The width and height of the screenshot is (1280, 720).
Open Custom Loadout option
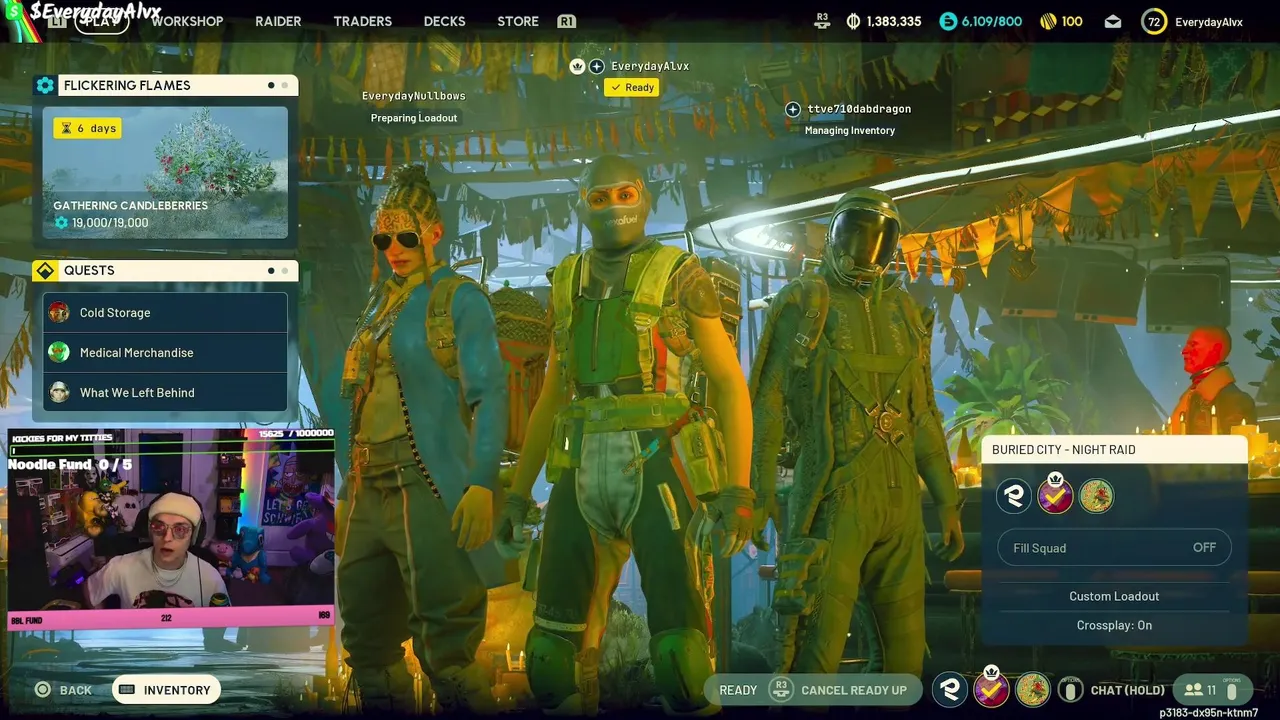pos(1114,596)
